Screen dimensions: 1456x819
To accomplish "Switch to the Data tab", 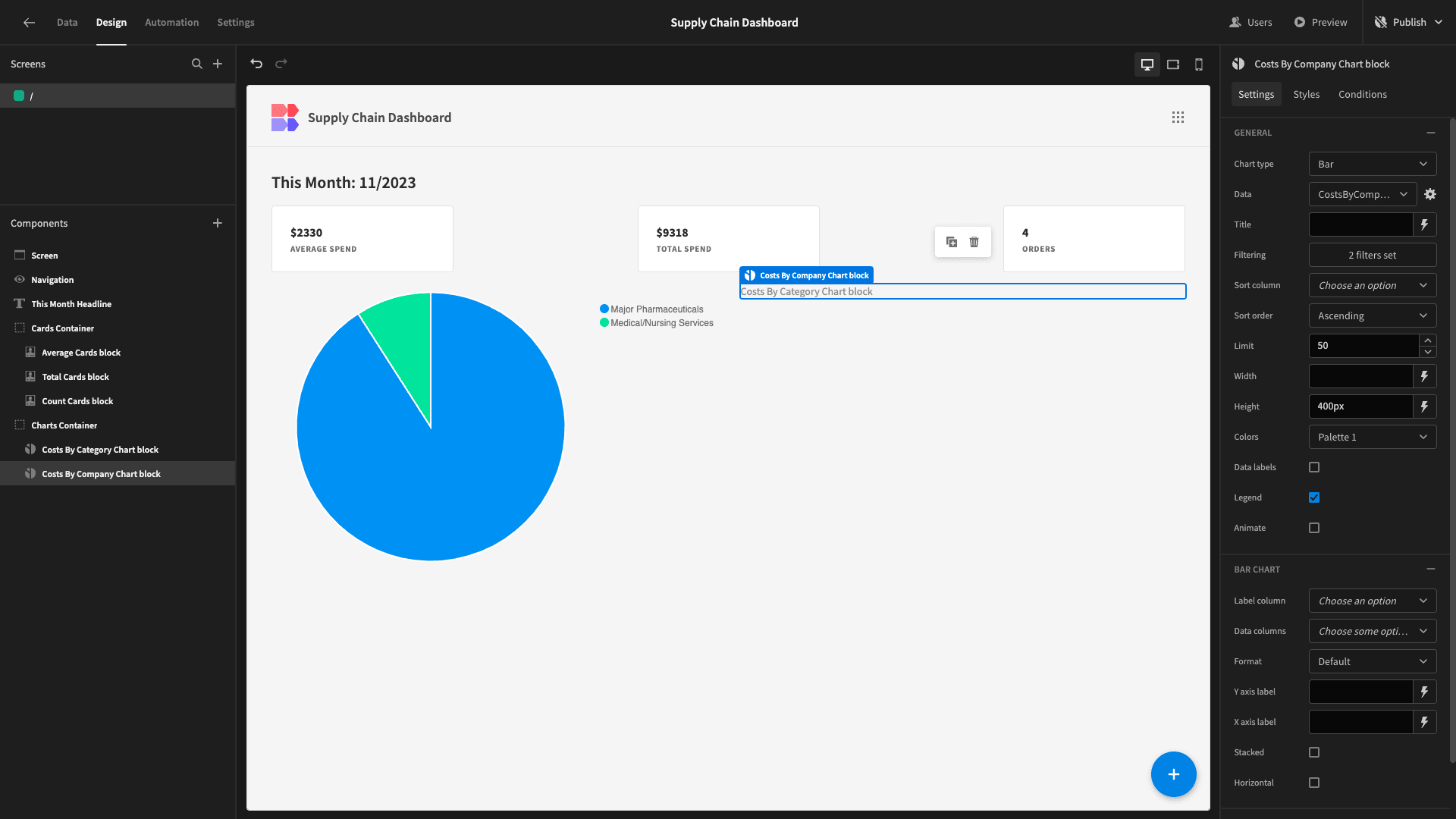I will point(67,23).
